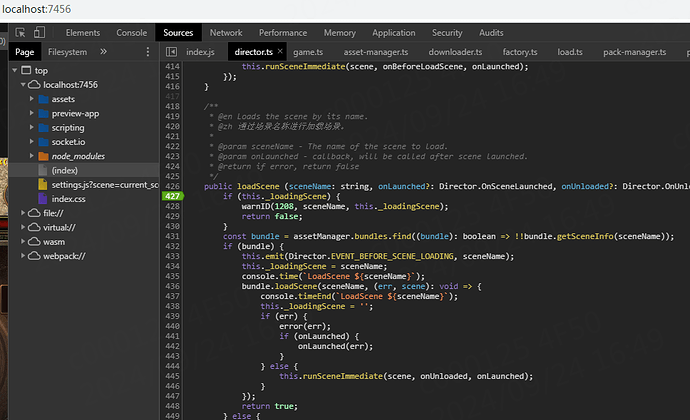Select the file:// cloud icon
Screen dimensions: 690x420
click(34, 213)
